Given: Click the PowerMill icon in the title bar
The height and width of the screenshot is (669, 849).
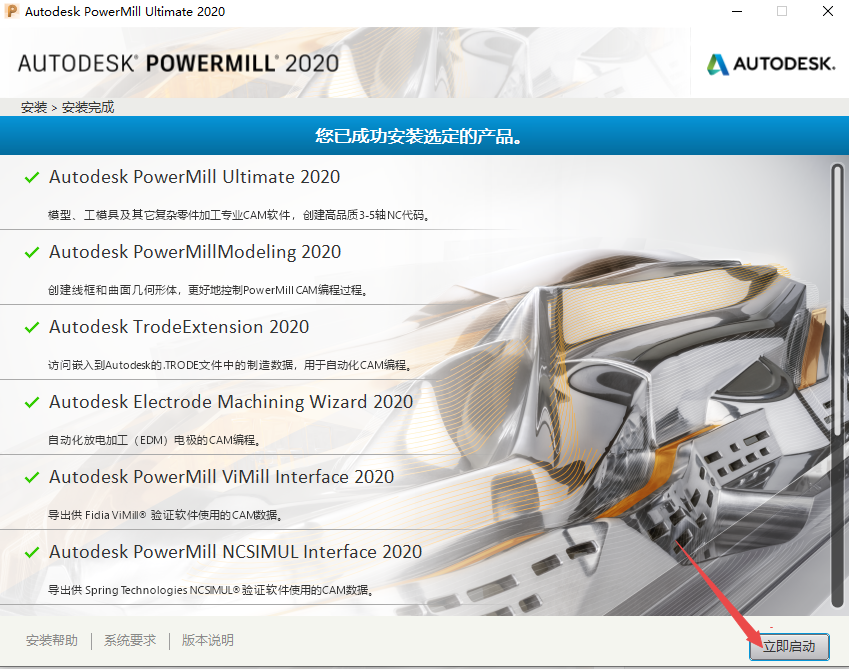Looking at the screenshot, I should pos(12,12).
